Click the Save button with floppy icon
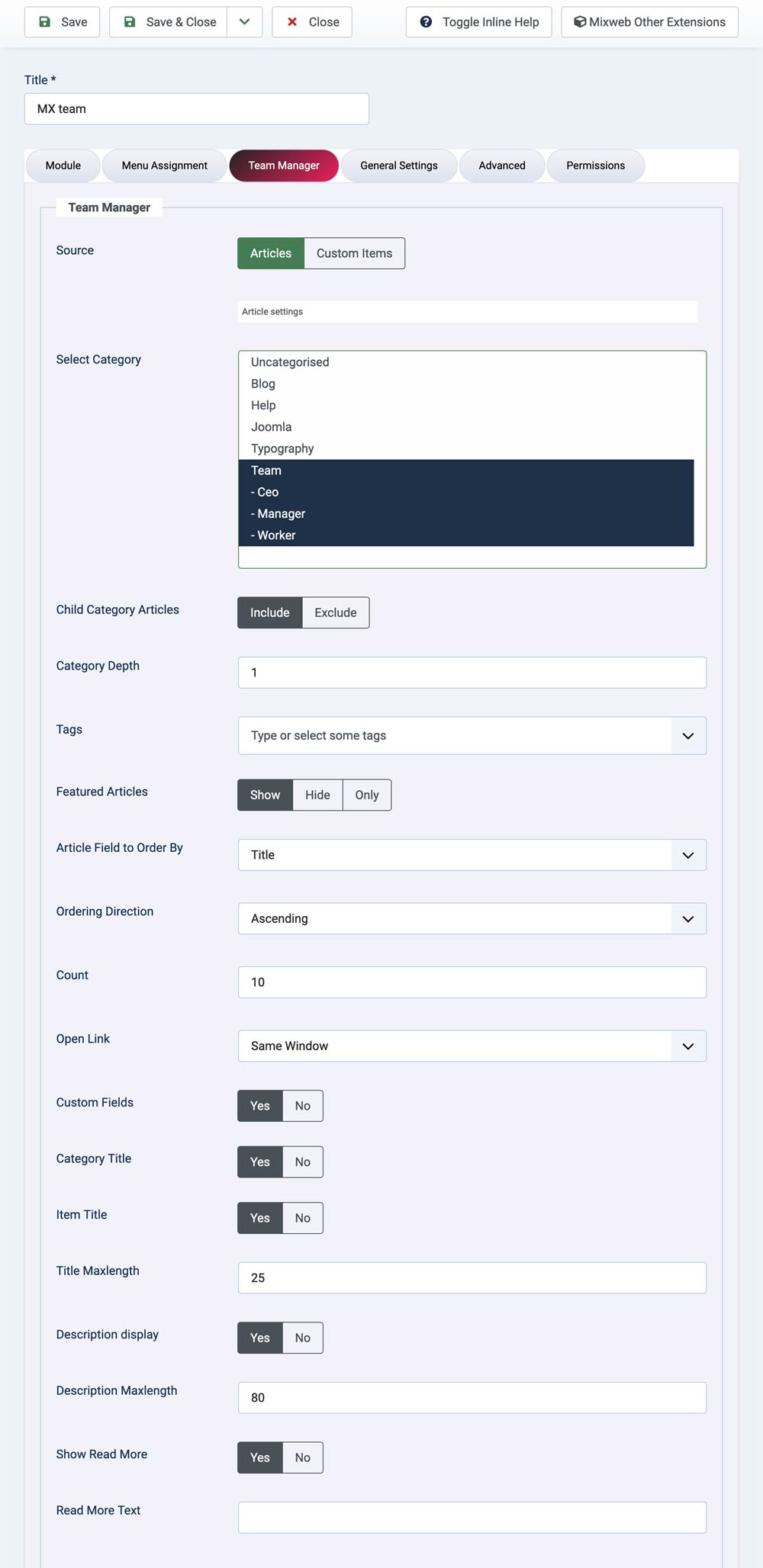This screenshot has height=1568, width=763. [x=63, y=22]
